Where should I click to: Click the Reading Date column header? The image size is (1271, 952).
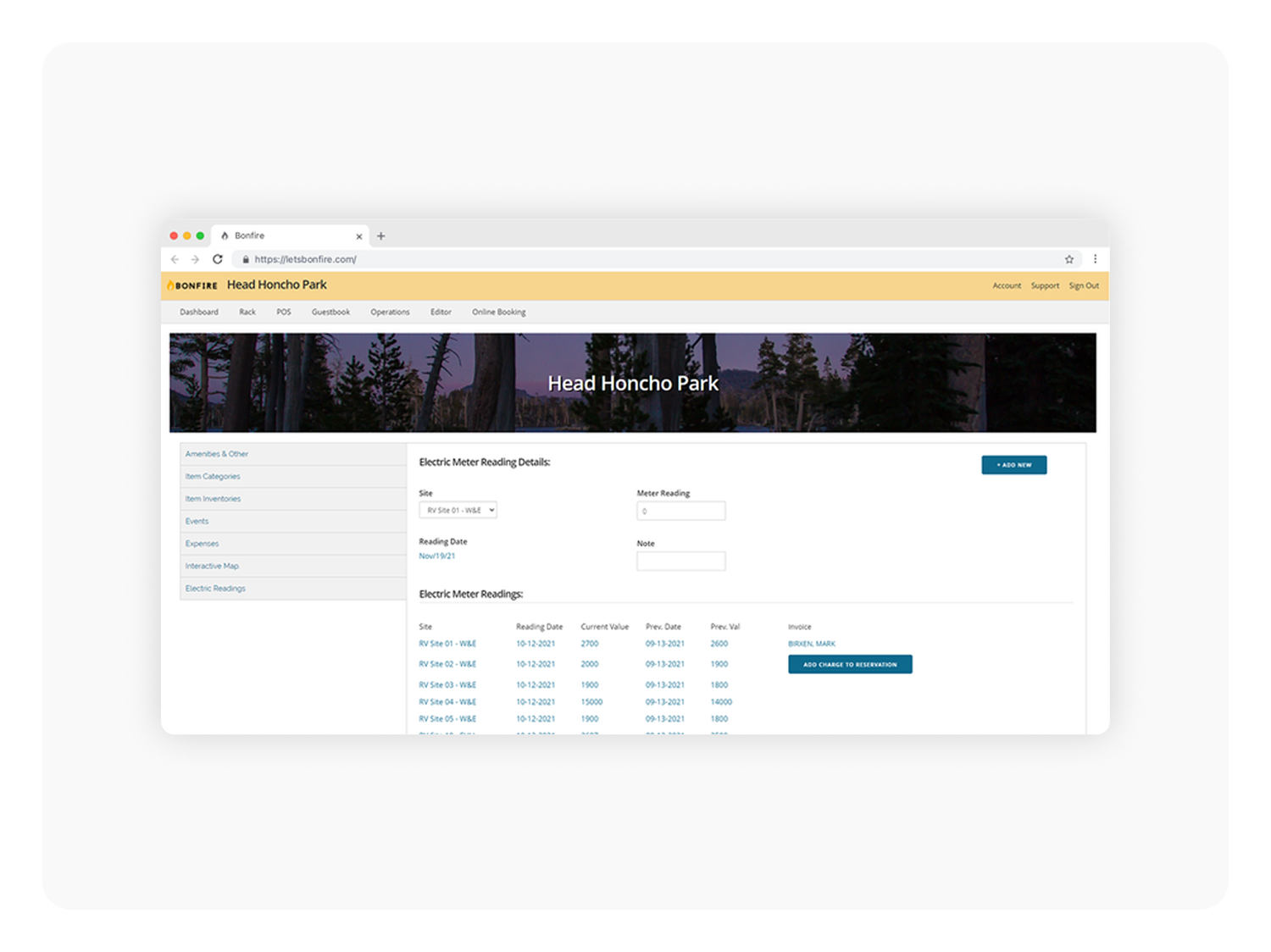coord(540,628)
